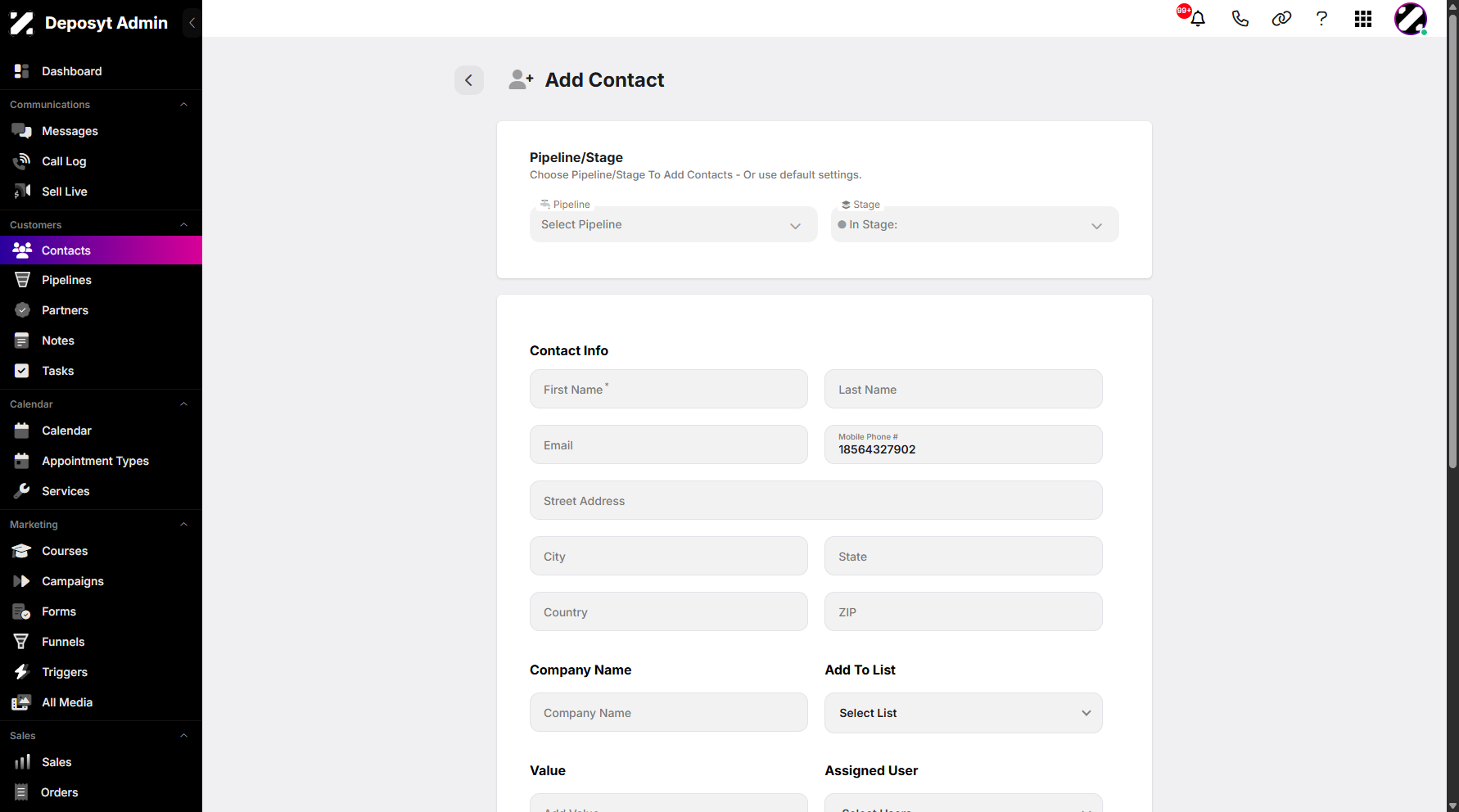This screenshot has height=812, width=1459.
Task: Open the notifications bell
Action: (x=1197, y=19)
